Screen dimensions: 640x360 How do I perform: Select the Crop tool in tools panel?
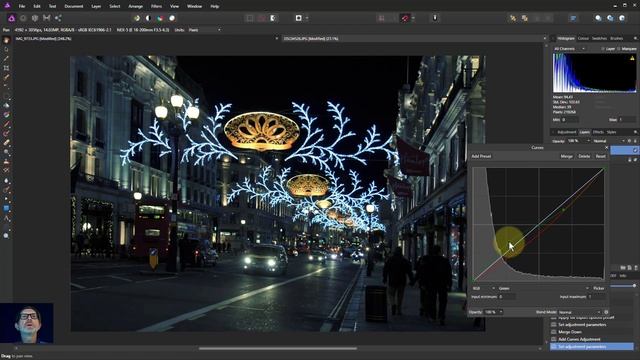(x=6, y=68)
